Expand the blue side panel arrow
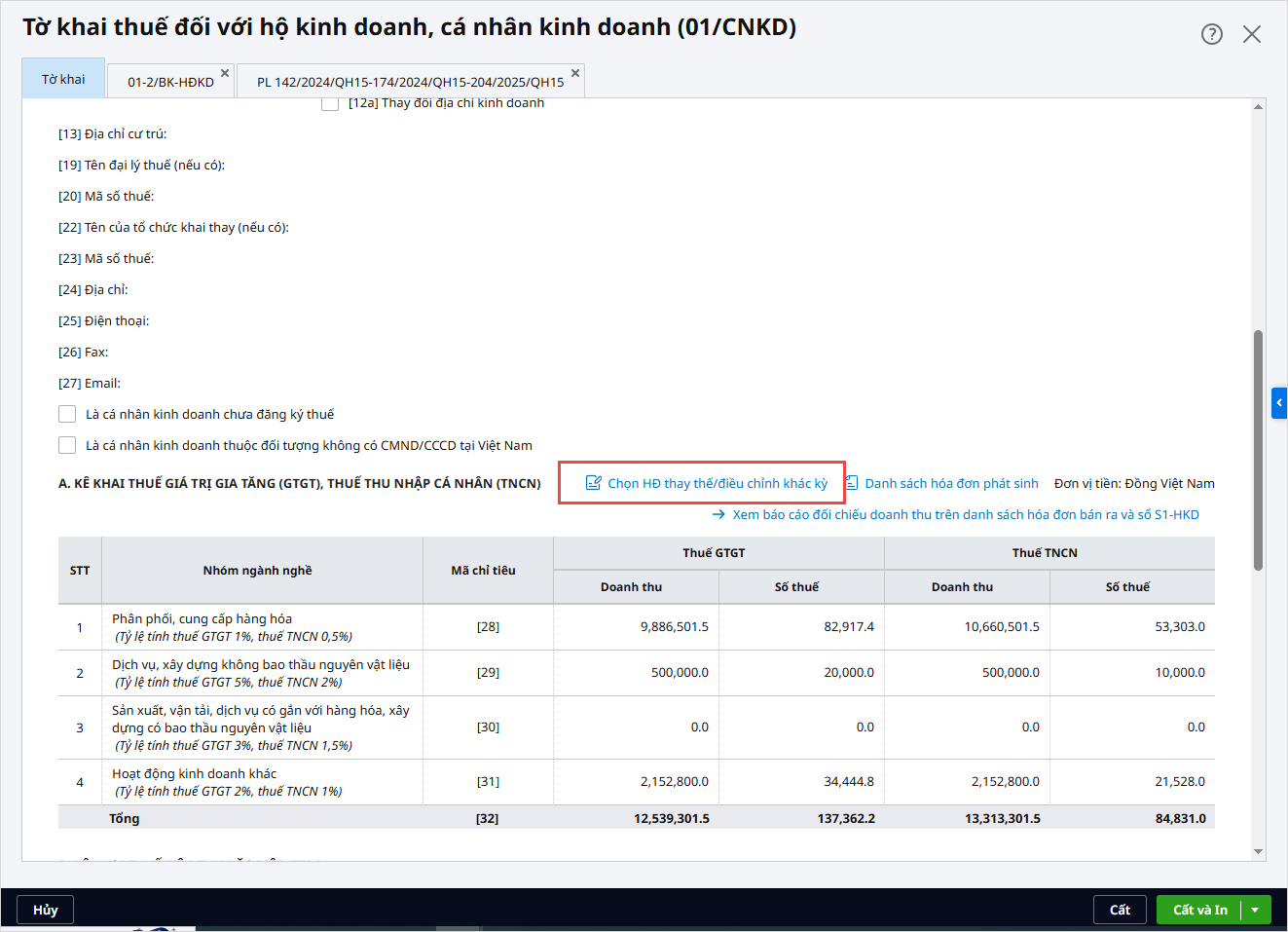This screenshot has width=1288, height=932. (1279, 402)
